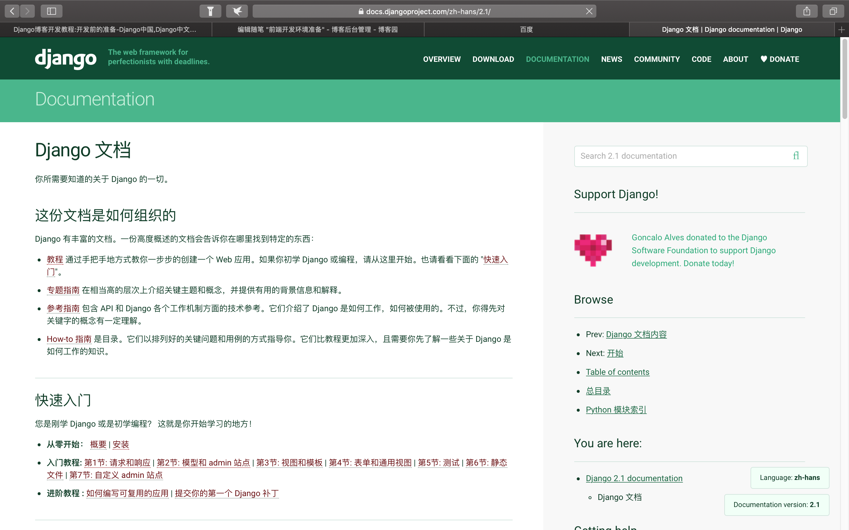Open the COMMUNITY nav item
Screen dimensions: 849x530
click(657, 59)
